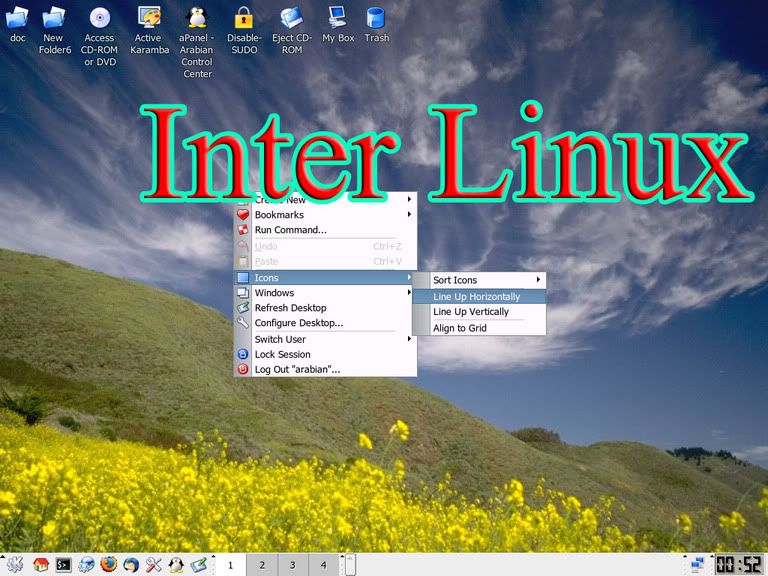Viewport: 768px width, 576px height.
Task: Switch to virtual desktop 4
Action: point(323,565)
